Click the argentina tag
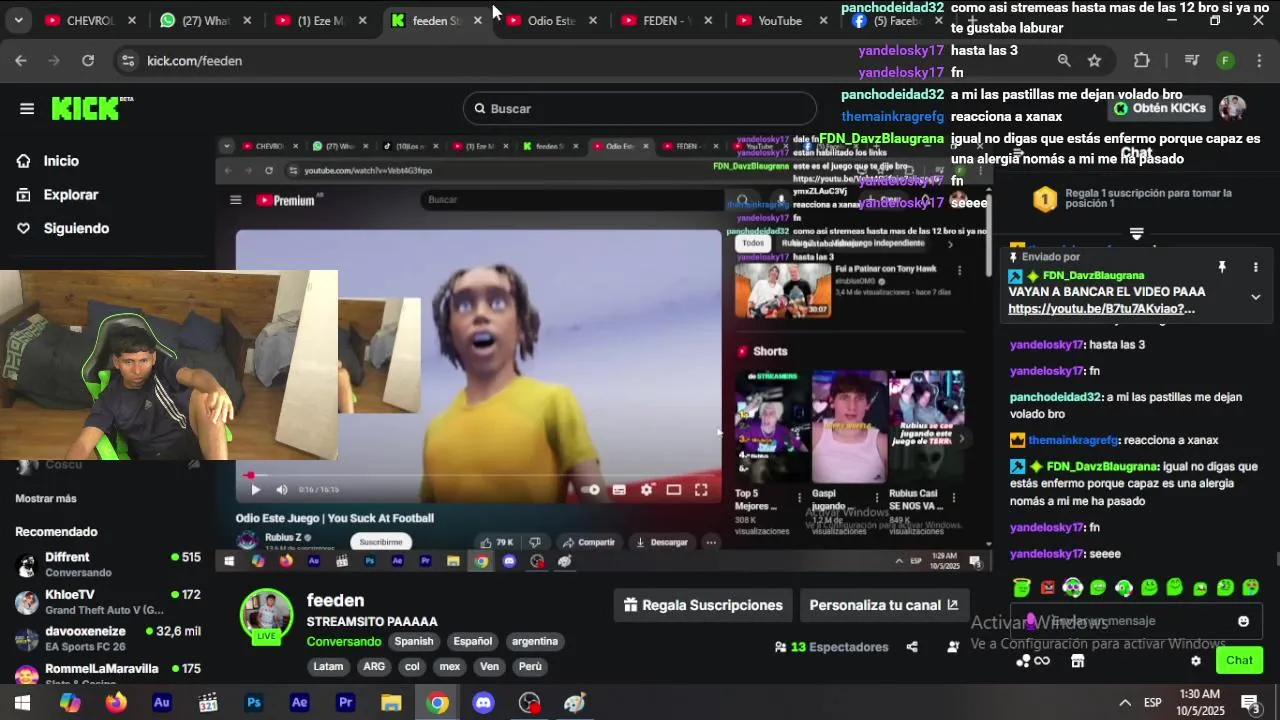Image resolution: width=1280 pixels, height=720 pixels. click(x=535, y=641)
